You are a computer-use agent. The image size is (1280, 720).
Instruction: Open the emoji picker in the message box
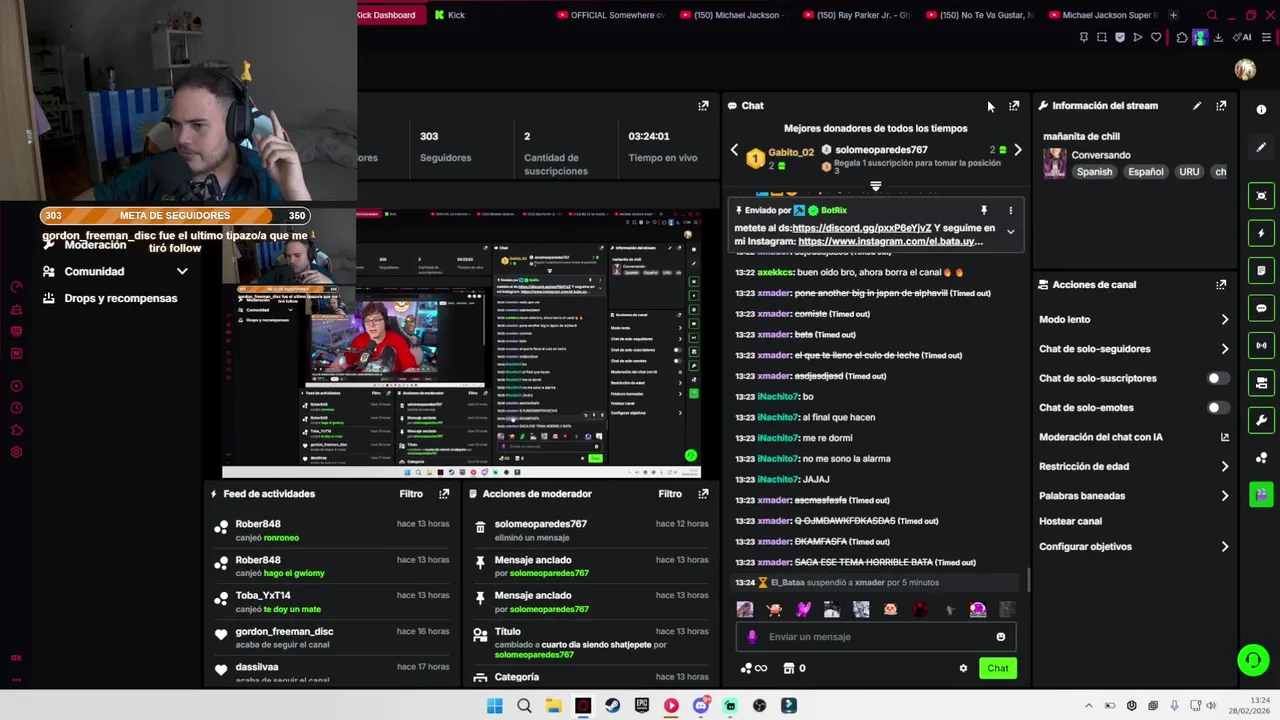(x=1000, y=636)
